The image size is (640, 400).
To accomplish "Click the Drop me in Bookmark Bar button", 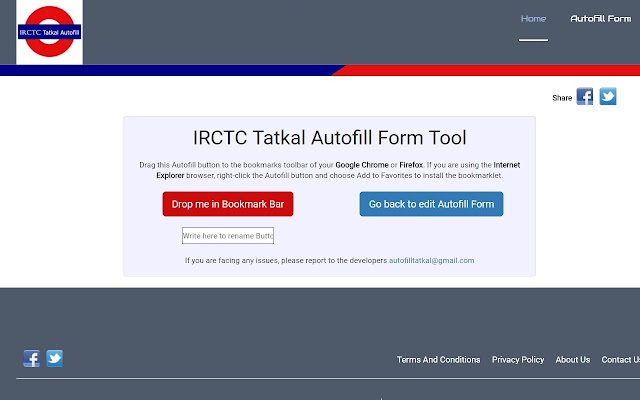I will pos(228,204).
